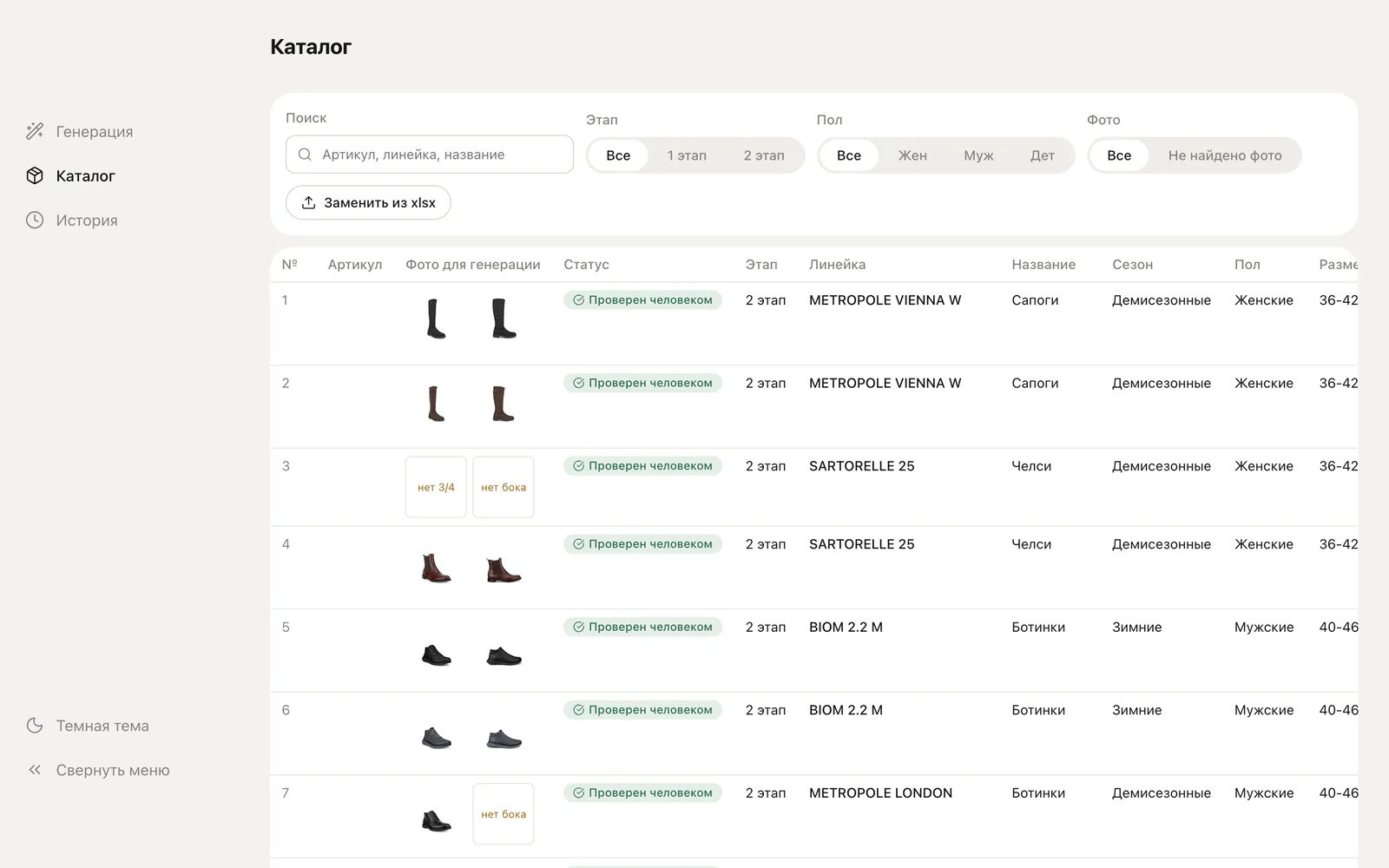Viewport: 1389px width, 868px height.
Task: Select 'Все' in the Этап filter
Action: click(x=618, y=155)
